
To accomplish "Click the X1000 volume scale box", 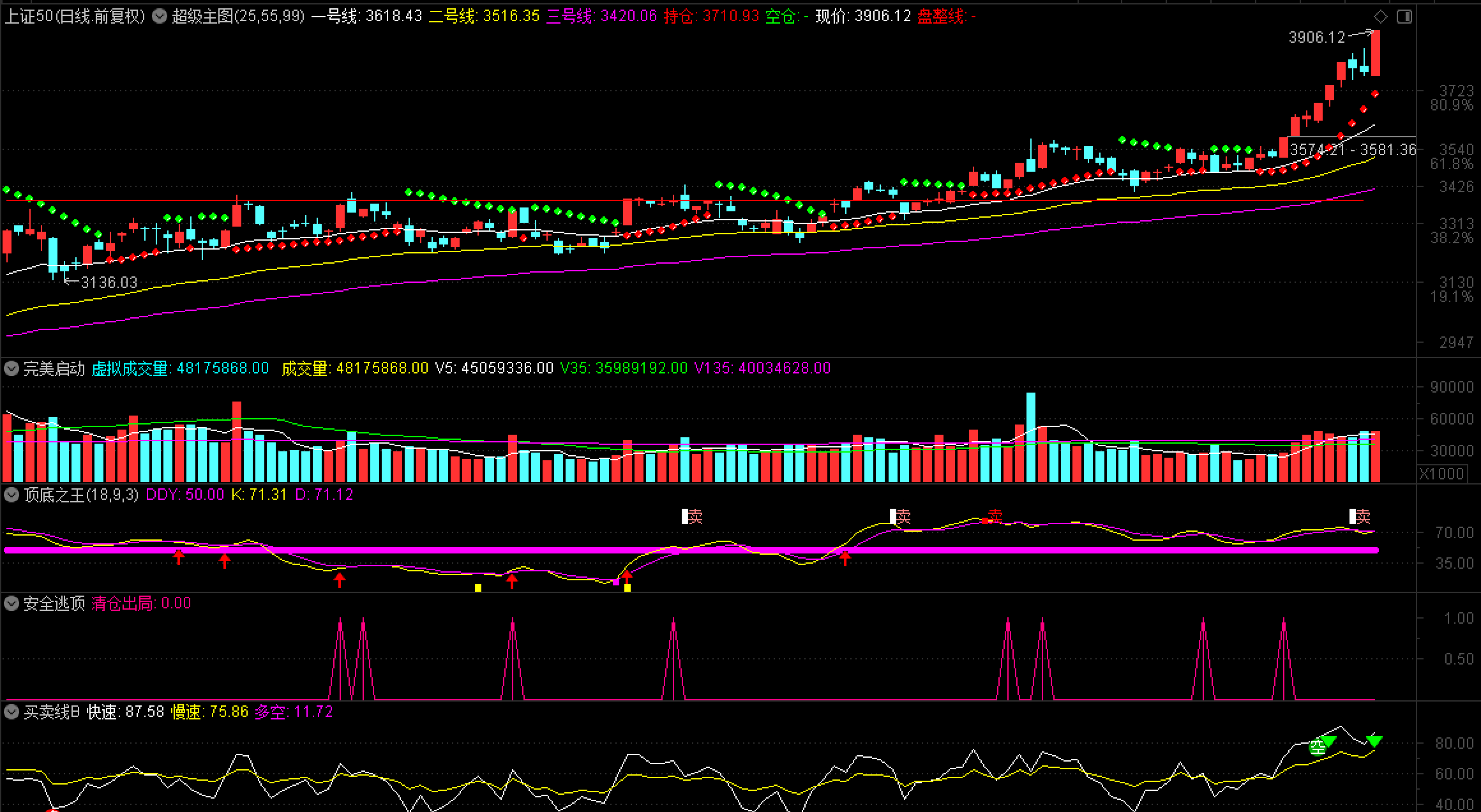I will [1441, 474].
